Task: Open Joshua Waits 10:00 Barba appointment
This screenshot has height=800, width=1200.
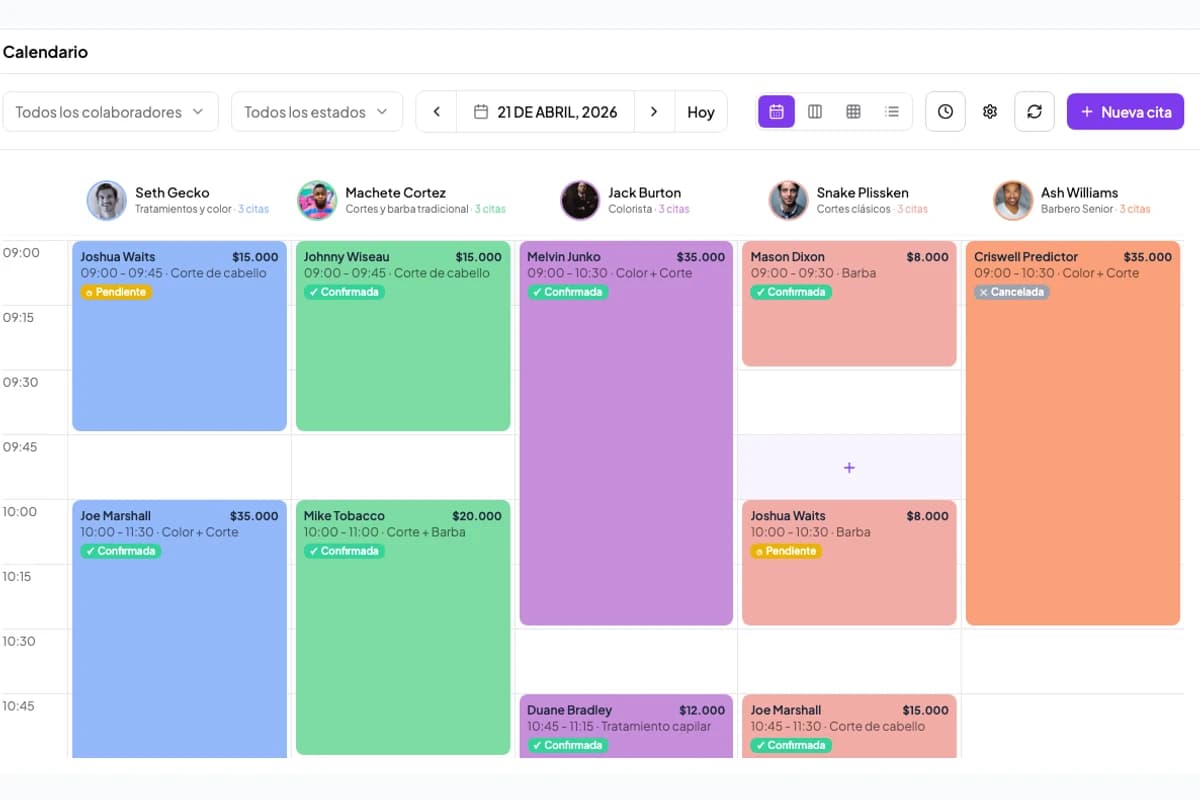Action: pyautogui.click(x=849, y=562)
